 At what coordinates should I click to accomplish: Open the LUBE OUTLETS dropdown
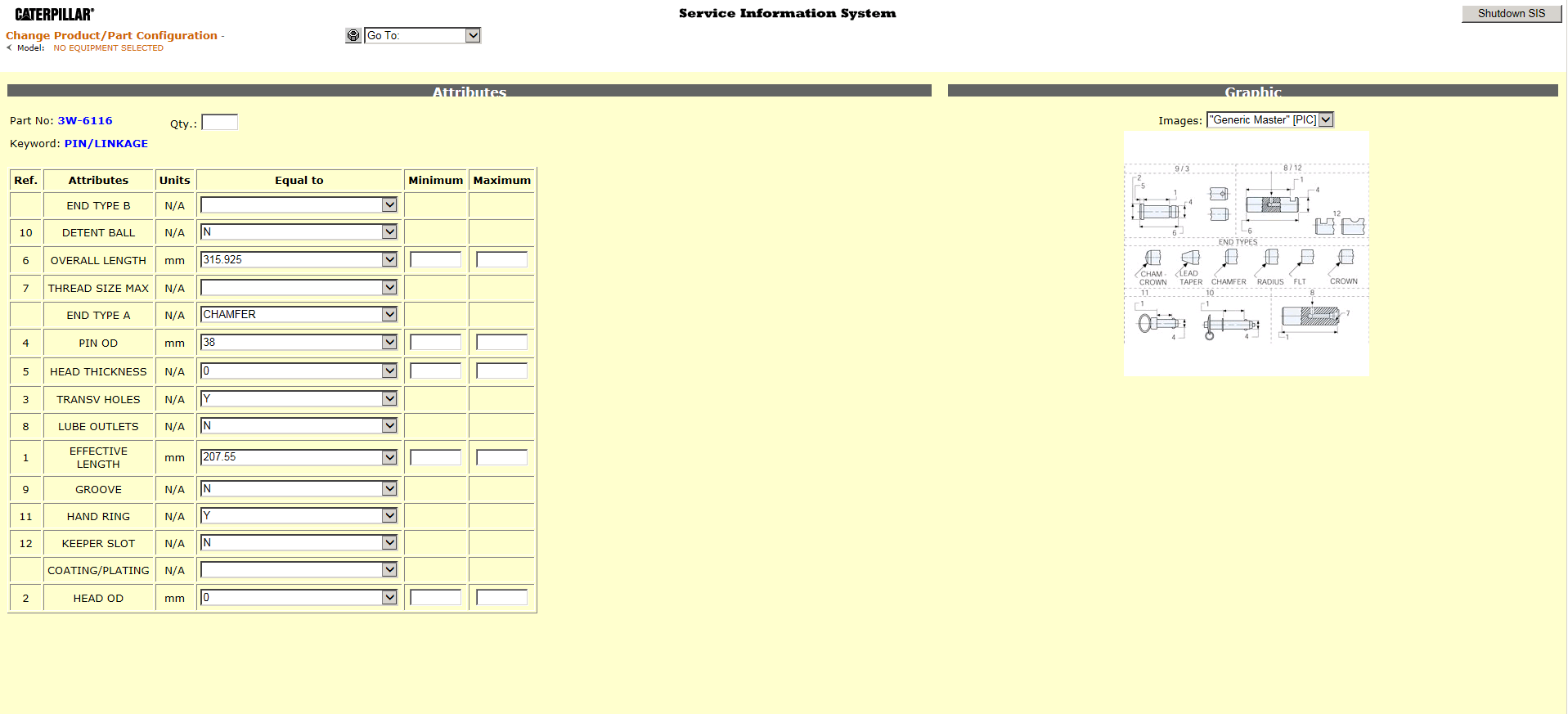tap(299, 425)
